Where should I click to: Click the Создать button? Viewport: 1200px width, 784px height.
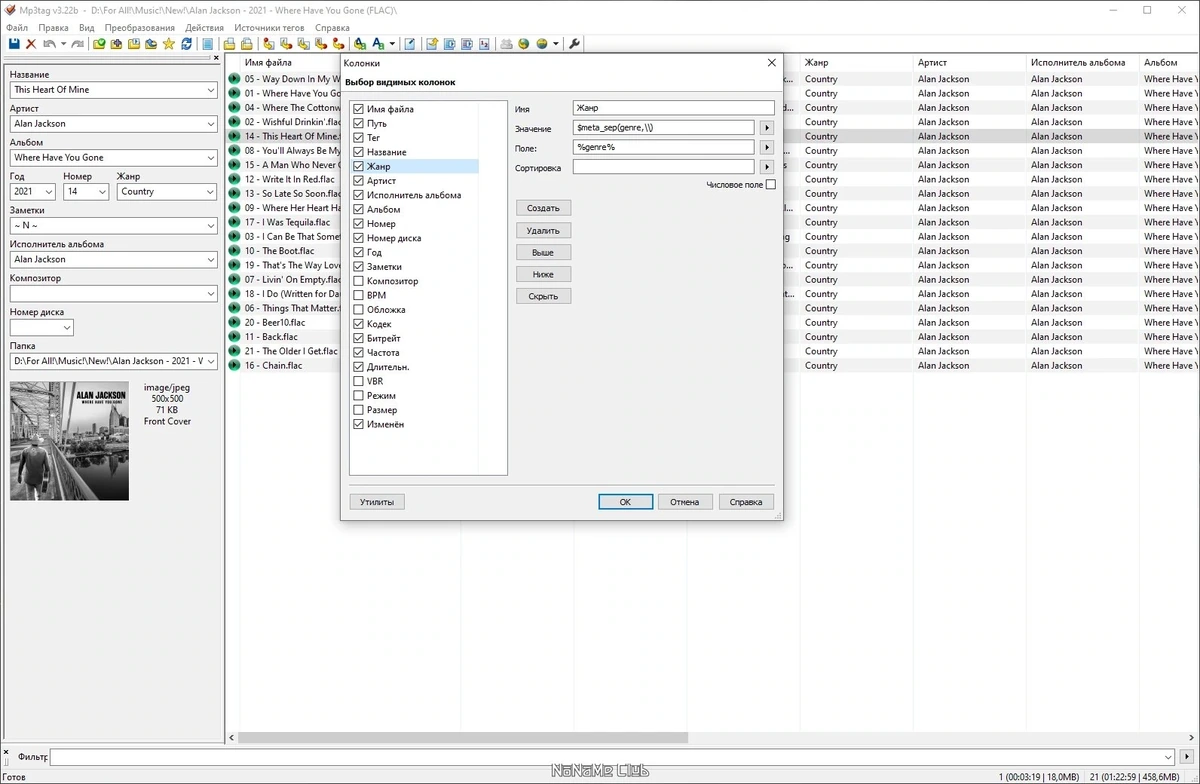[x=543, y=208]
